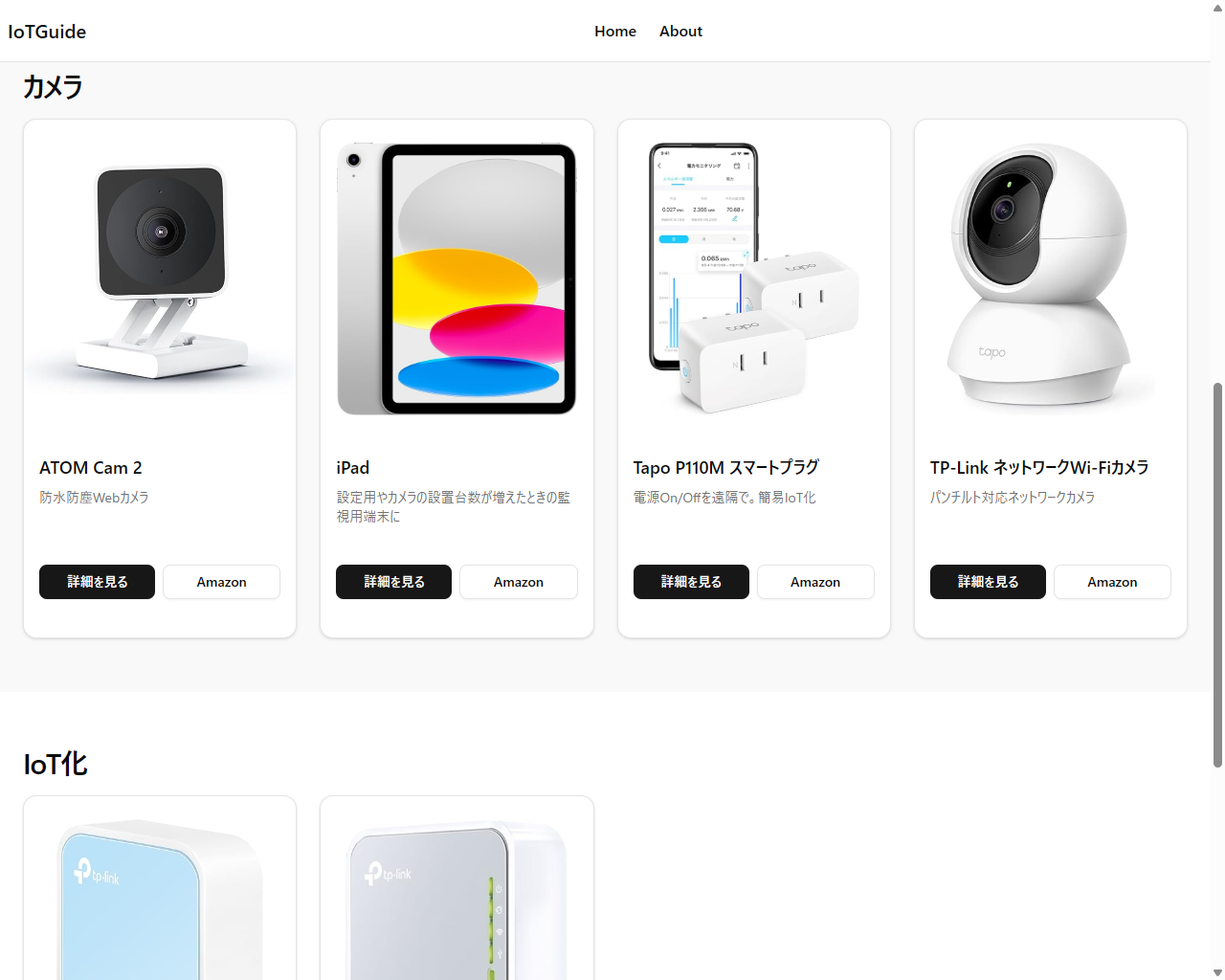View details for ATOM Cam 2
The image size is (1225, 980).
tap(97, 582)
